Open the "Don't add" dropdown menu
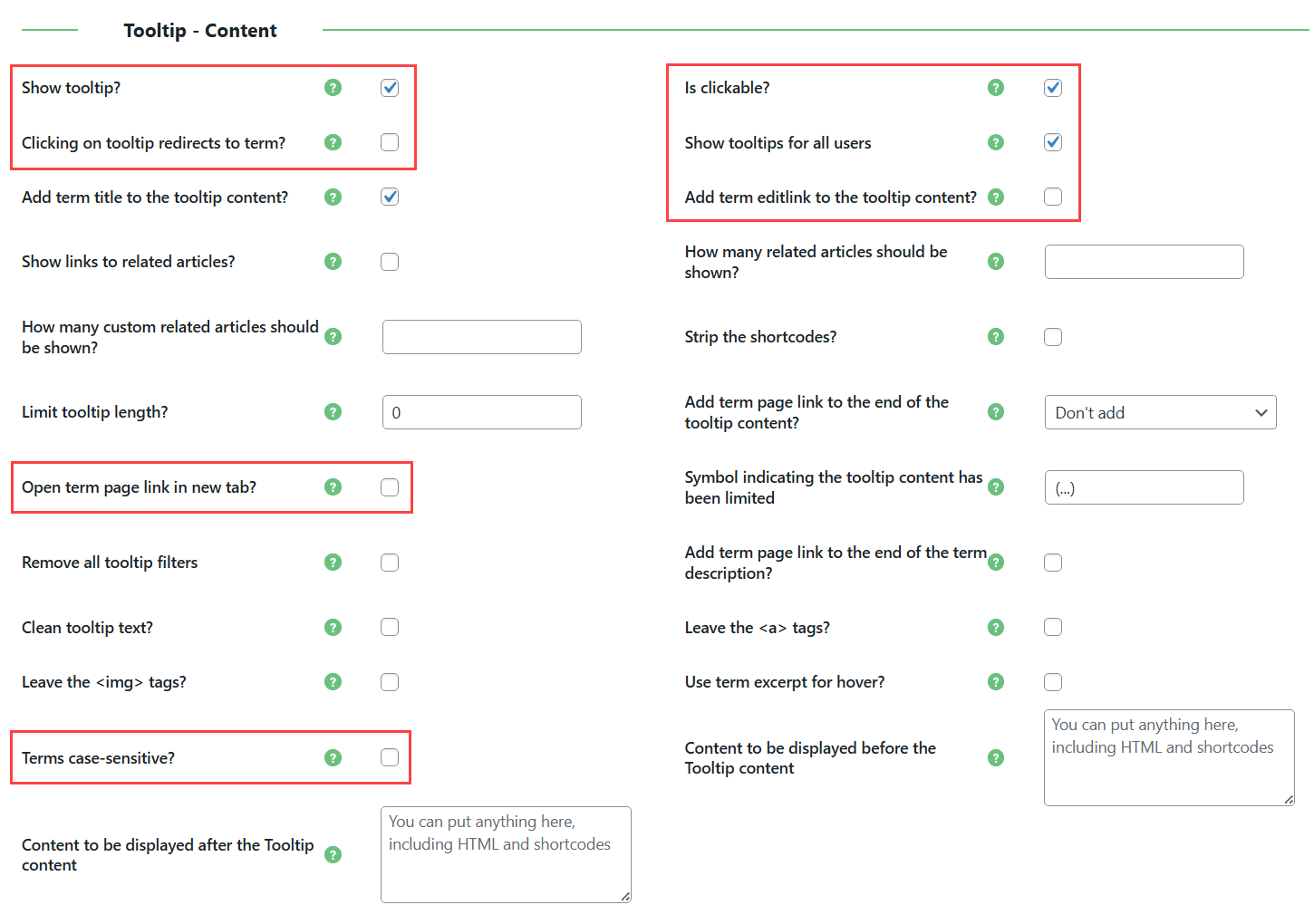Screen dimensions: 1314x924 pyautogui.click(x=1160, y=412)
